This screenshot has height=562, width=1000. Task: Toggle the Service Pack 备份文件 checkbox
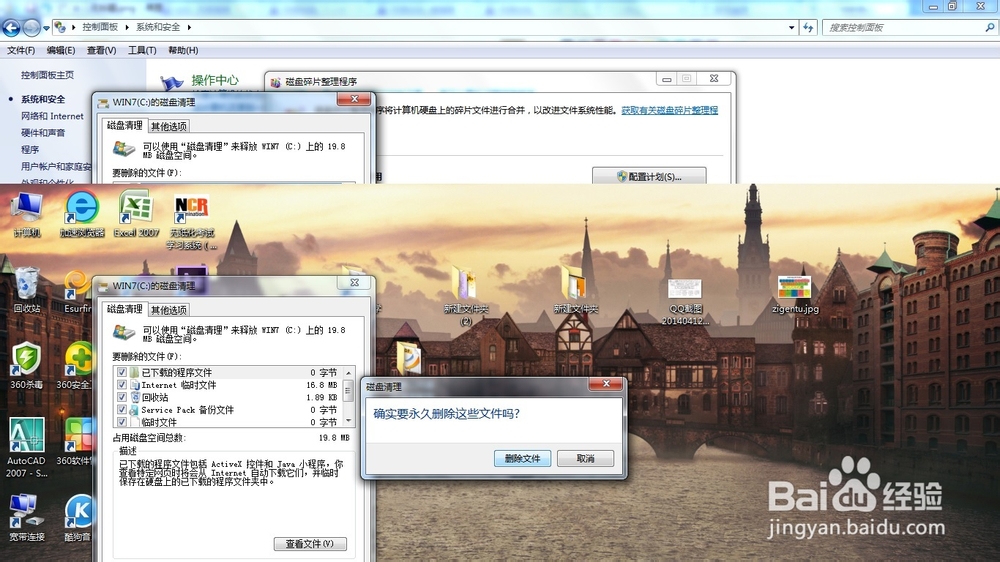click(122, 410)
